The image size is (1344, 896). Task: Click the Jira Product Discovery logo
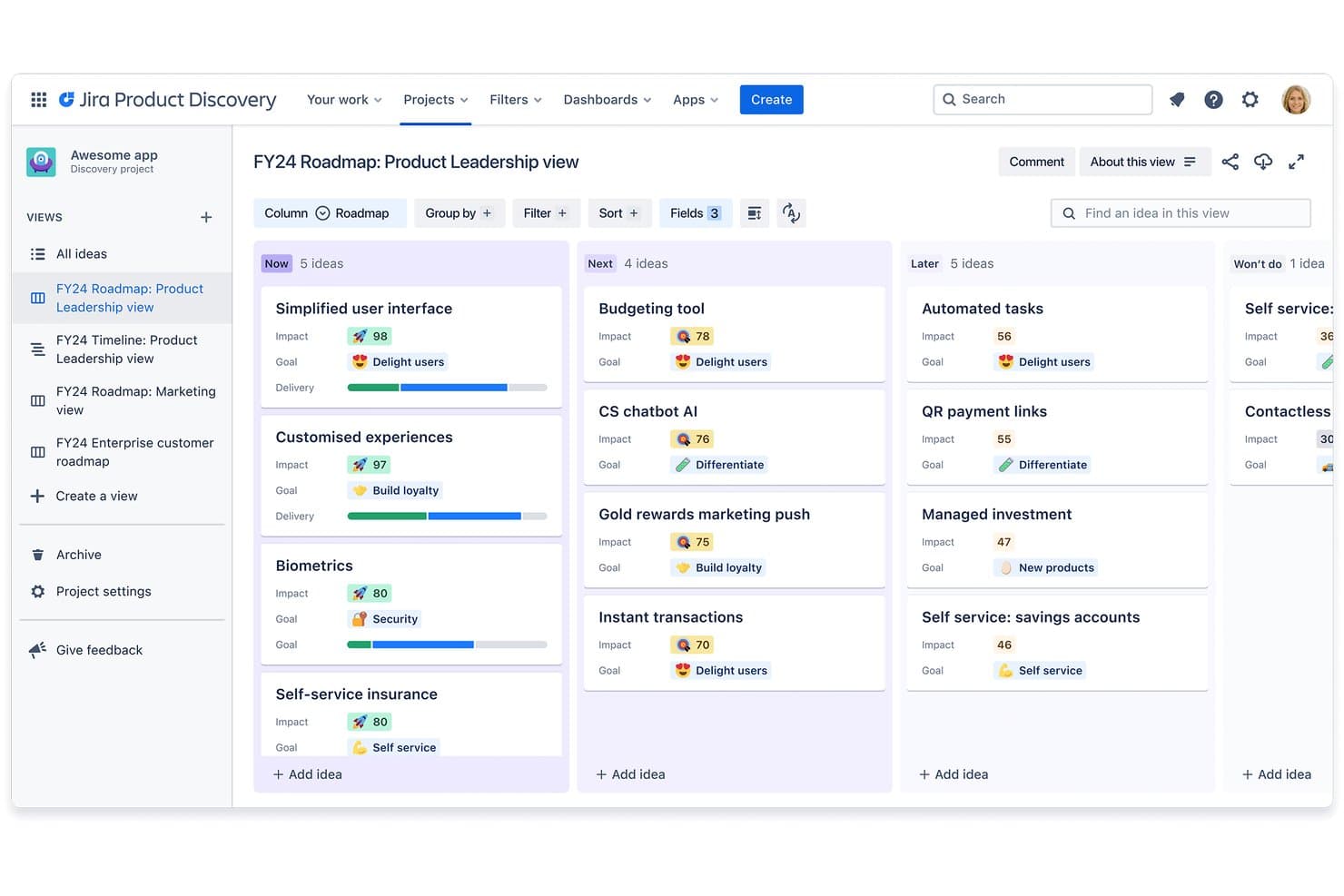pos(168,100)
